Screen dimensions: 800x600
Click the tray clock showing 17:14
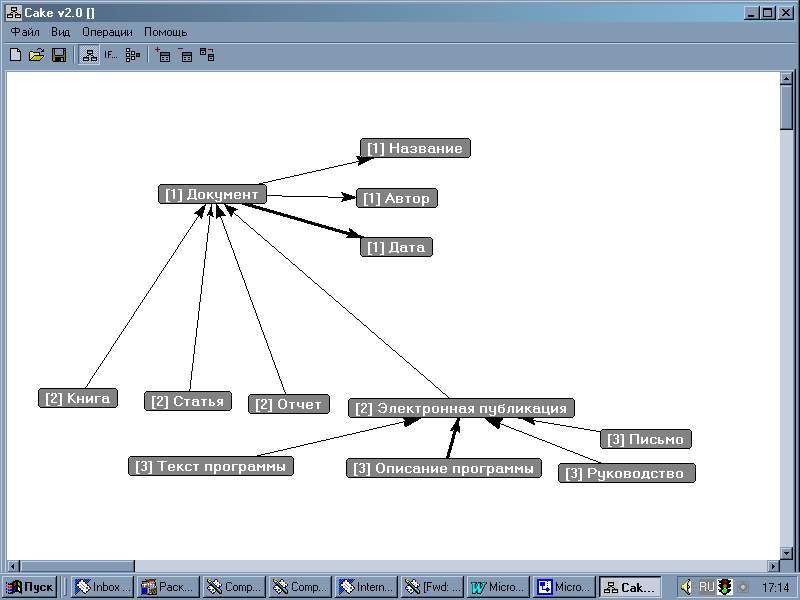click(775, 588)
